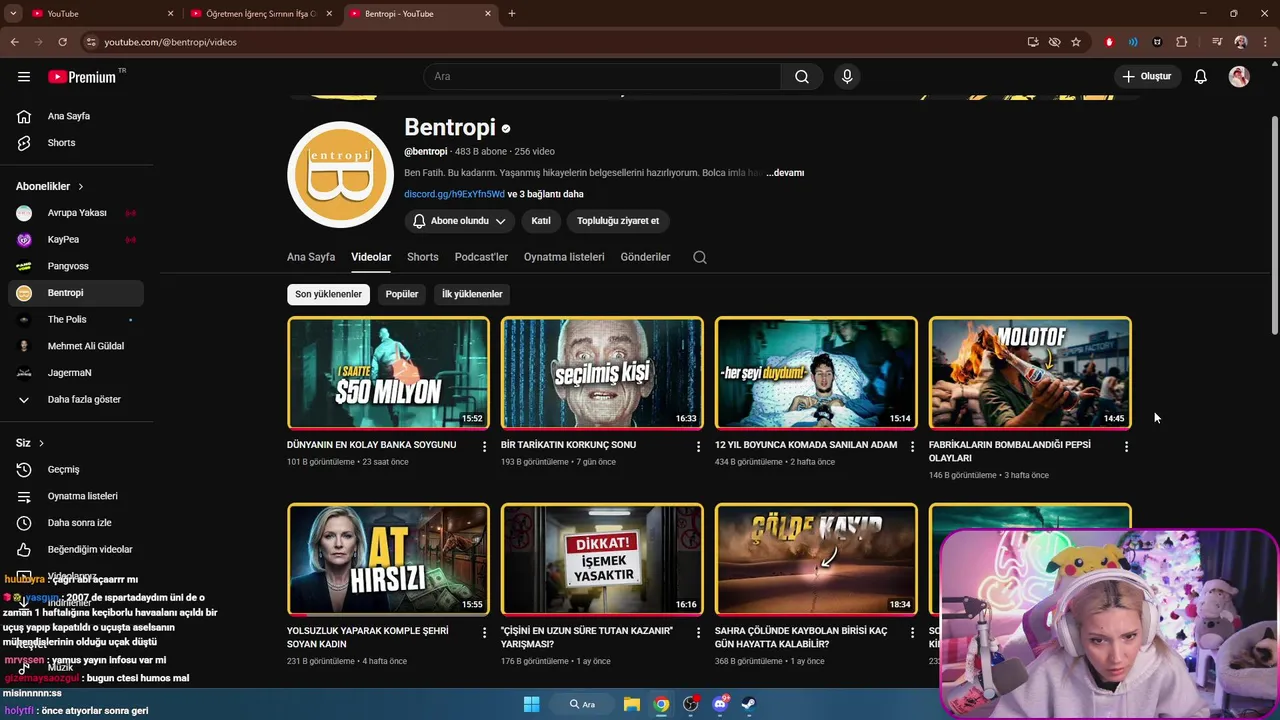This screenshot has width=1280, height=720.
Task: Click the YouTube search input field
Action: [602, 77]
